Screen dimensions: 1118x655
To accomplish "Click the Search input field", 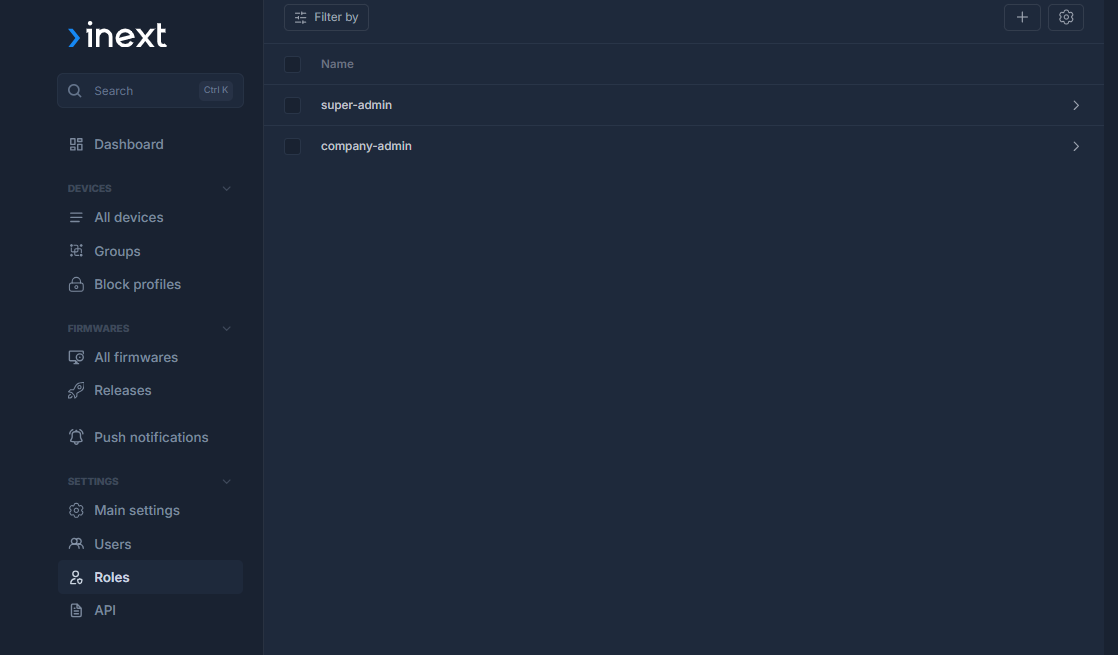I will tap(140, 90).
